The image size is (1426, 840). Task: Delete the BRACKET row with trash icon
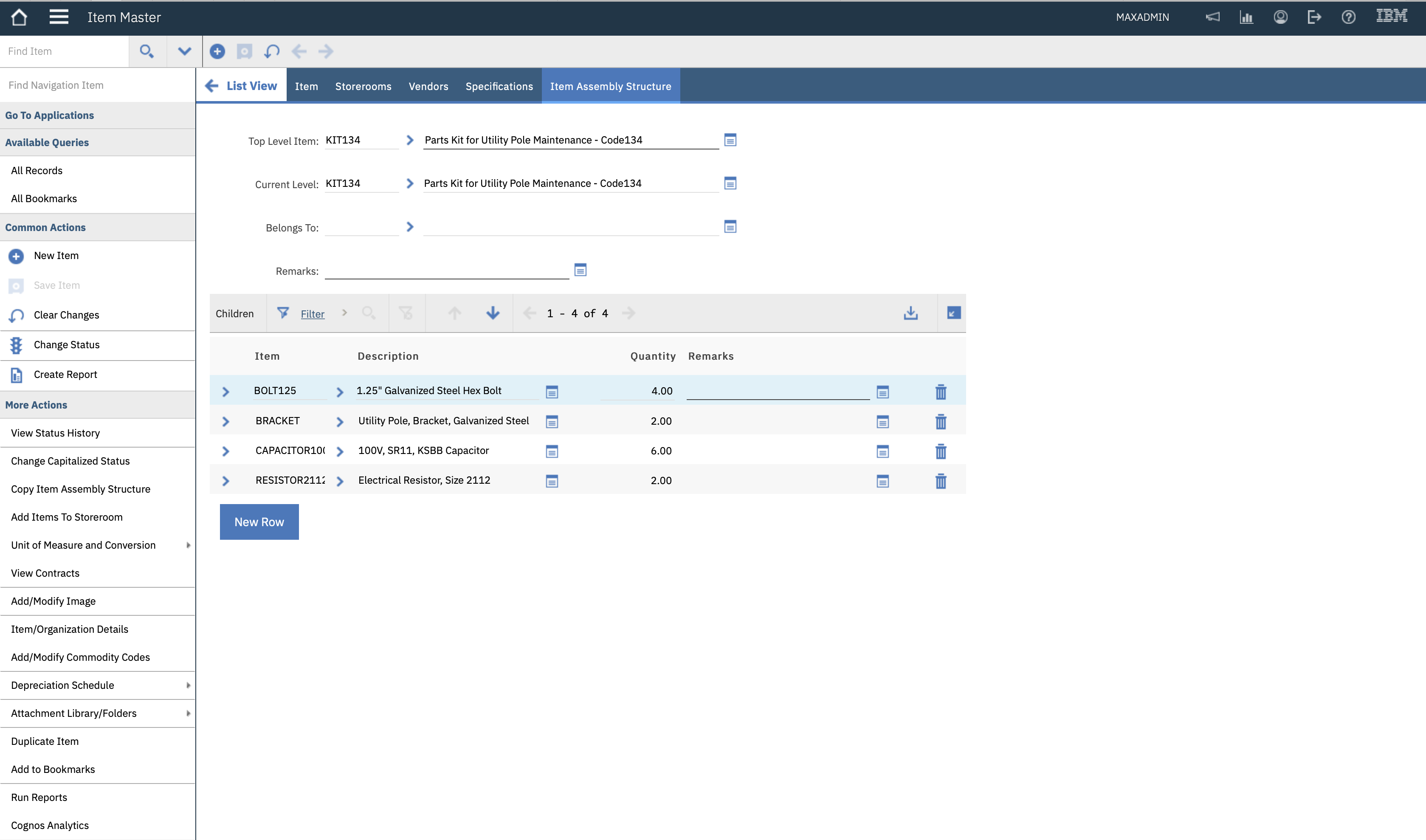(941, 422)
